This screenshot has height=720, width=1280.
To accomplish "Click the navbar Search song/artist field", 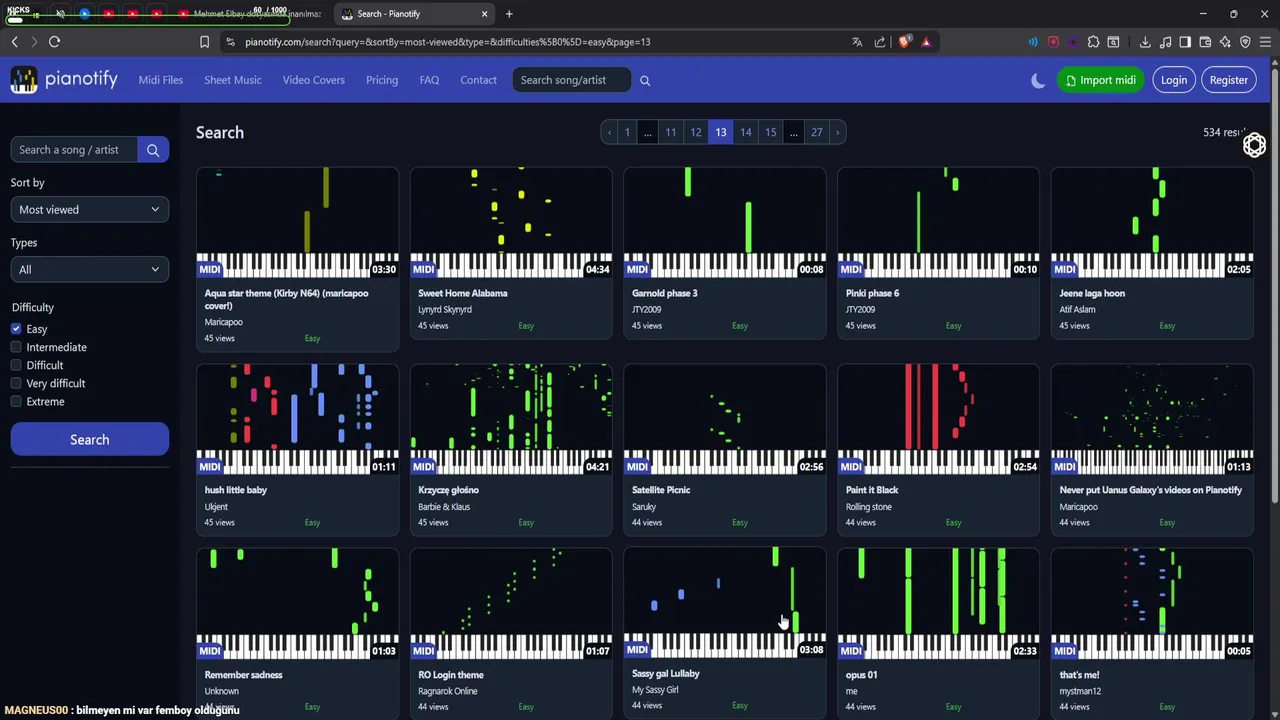I will click(x=572, y=80).
